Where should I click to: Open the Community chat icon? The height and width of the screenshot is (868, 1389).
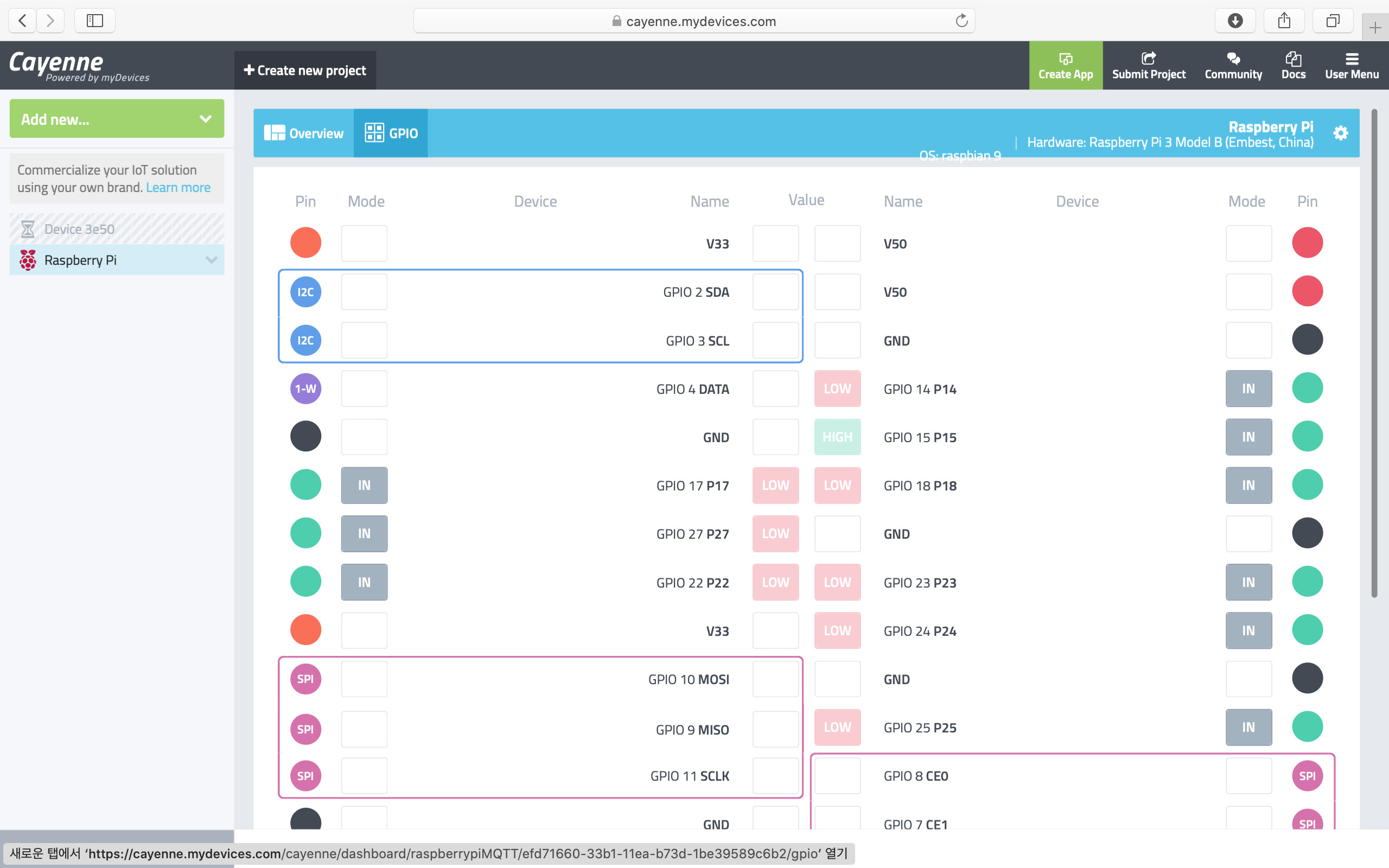point(1233,59)
